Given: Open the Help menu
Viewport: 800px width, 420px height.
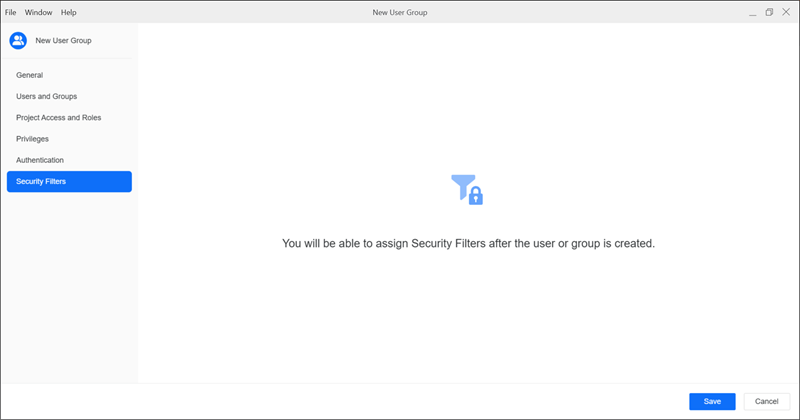Looking at the screenshot, I should [68, 12].
